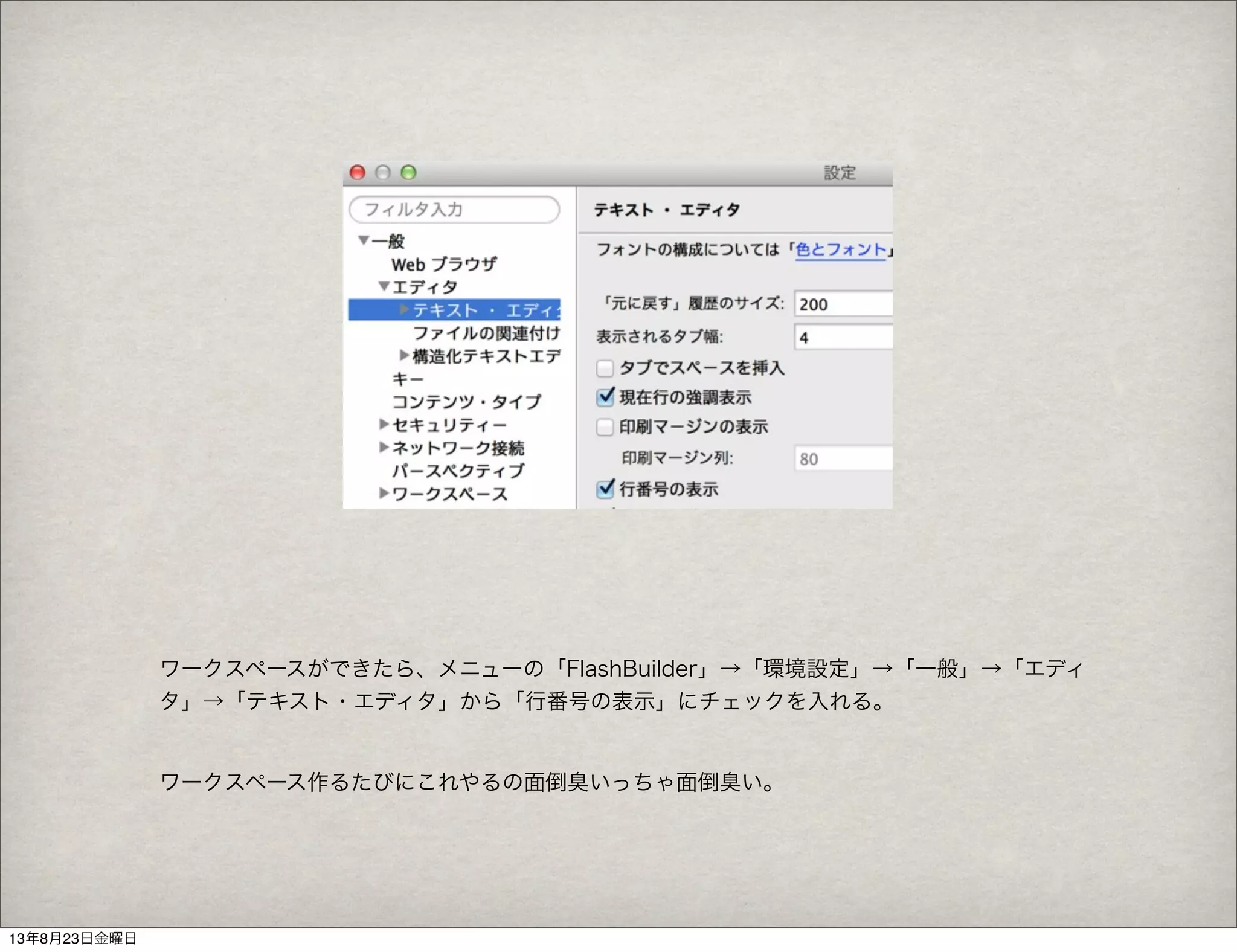Select highlighted テキスト・エディタ tree row

[454, 310]
